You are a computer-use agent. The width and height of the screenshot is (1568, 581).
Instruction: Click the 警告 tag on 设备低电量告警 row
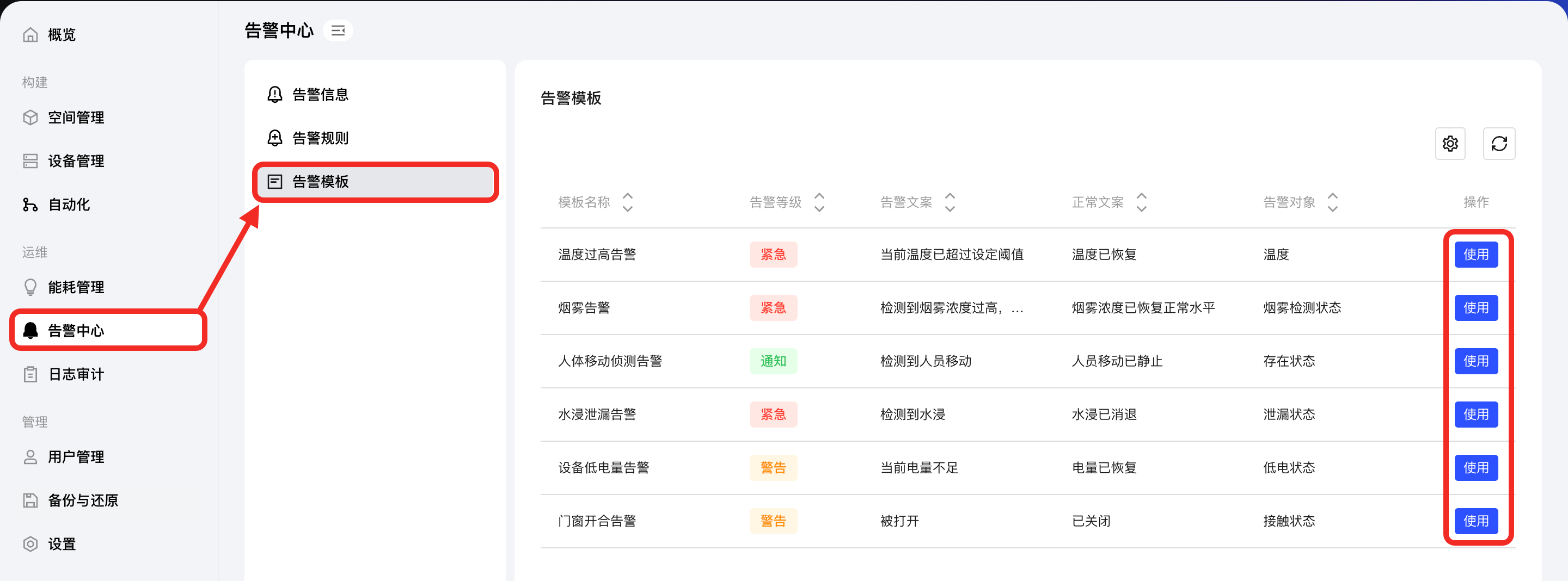[773, 467]
